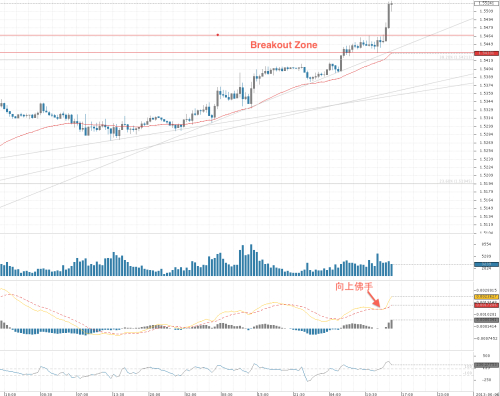Click the gray MACD histogram value tag

(486, 320)
